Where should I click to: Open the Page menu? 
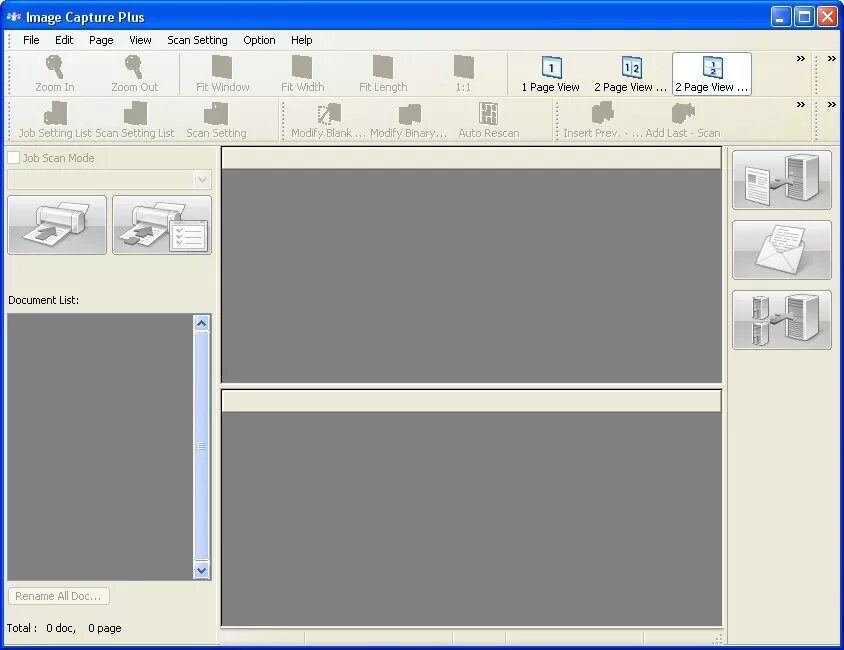point(101,40)
